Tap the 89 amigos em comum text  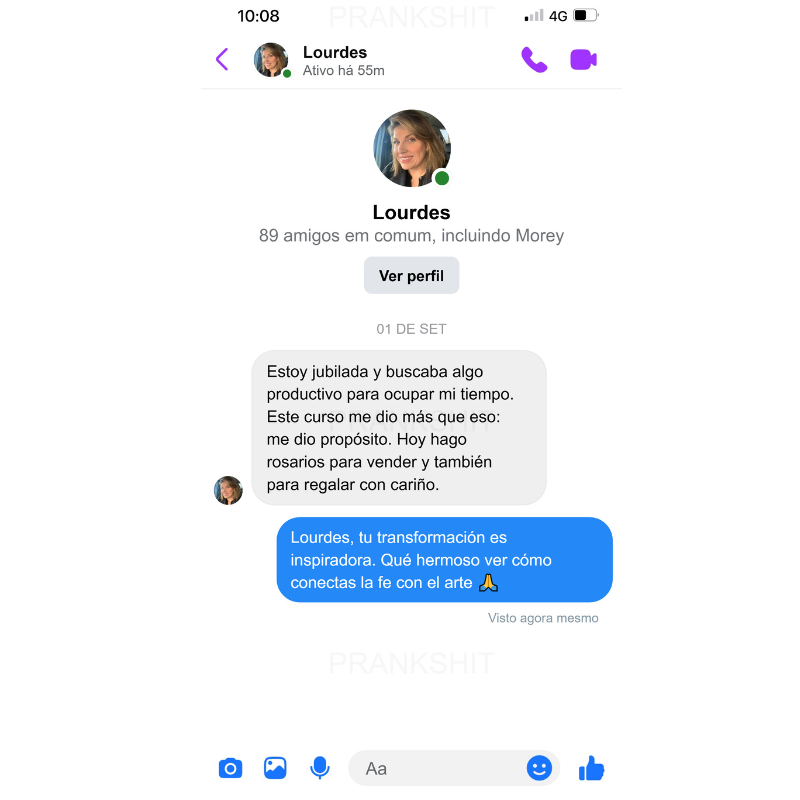coord(411,236)
